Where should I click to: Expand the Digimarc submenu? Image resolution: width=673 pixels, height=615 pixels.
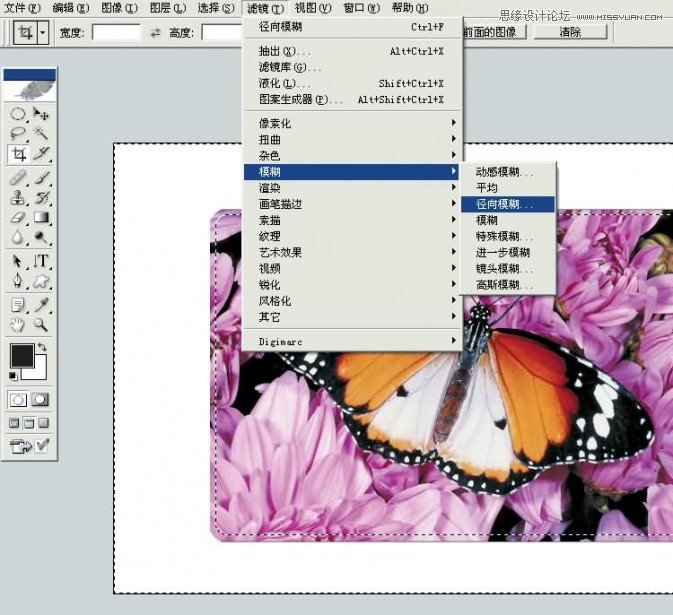352,342
